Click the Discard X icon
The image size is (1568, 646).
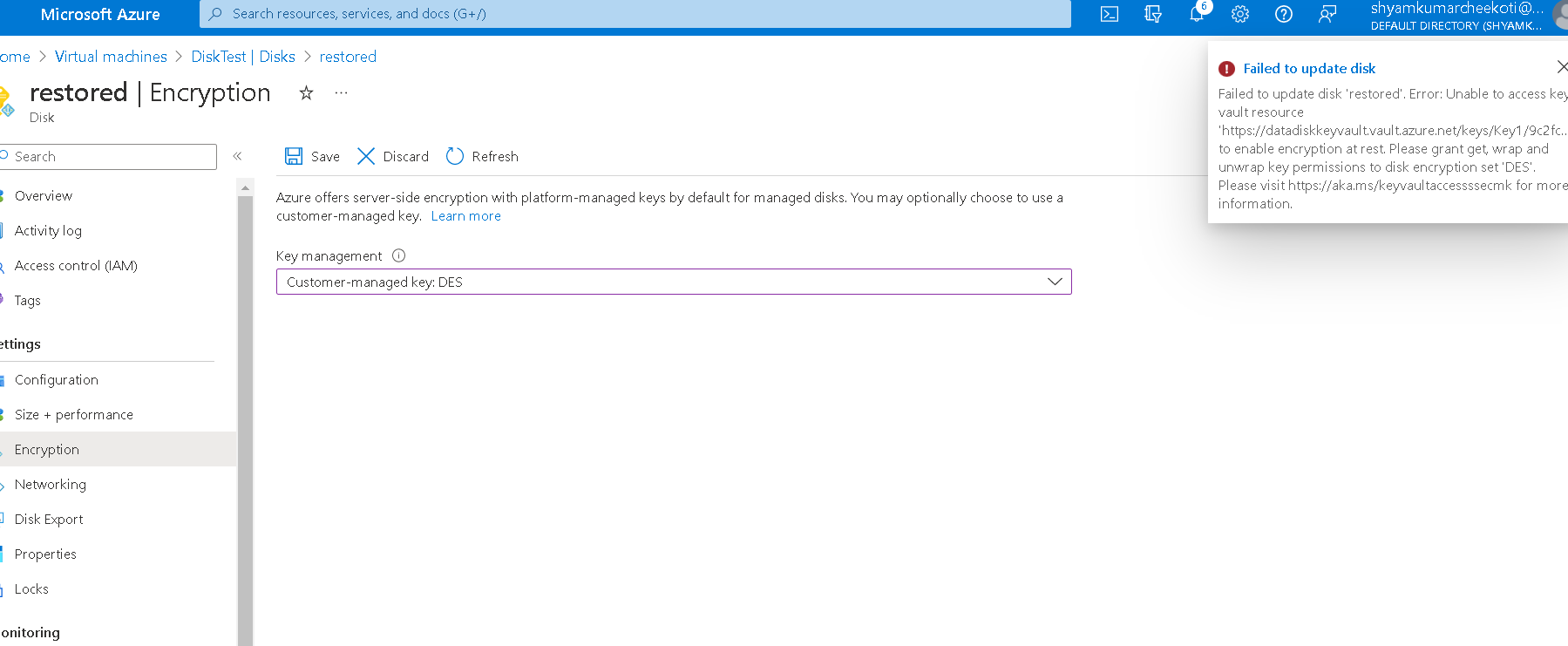(366, 156)
